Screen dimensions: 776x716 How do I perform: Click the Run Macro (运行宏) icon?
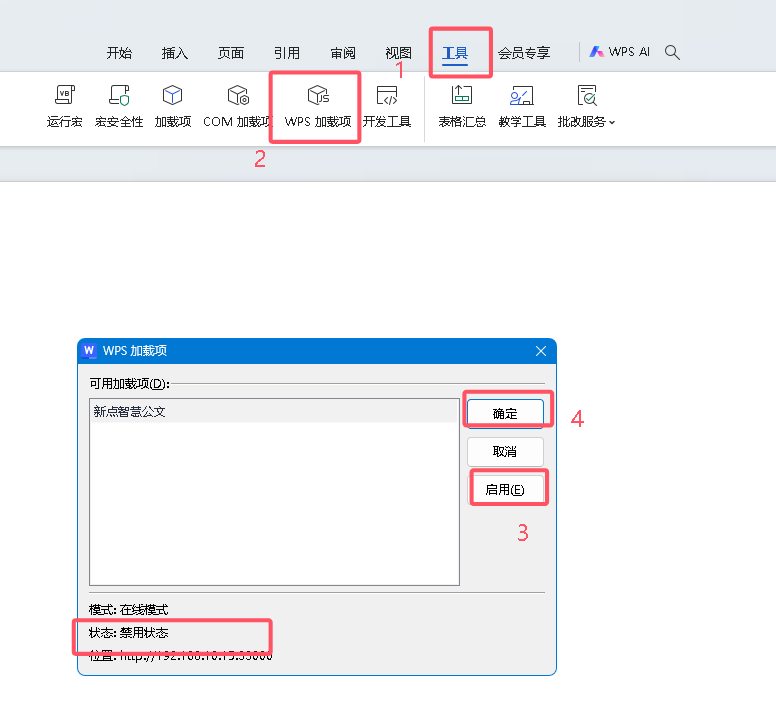pos(64,106)
